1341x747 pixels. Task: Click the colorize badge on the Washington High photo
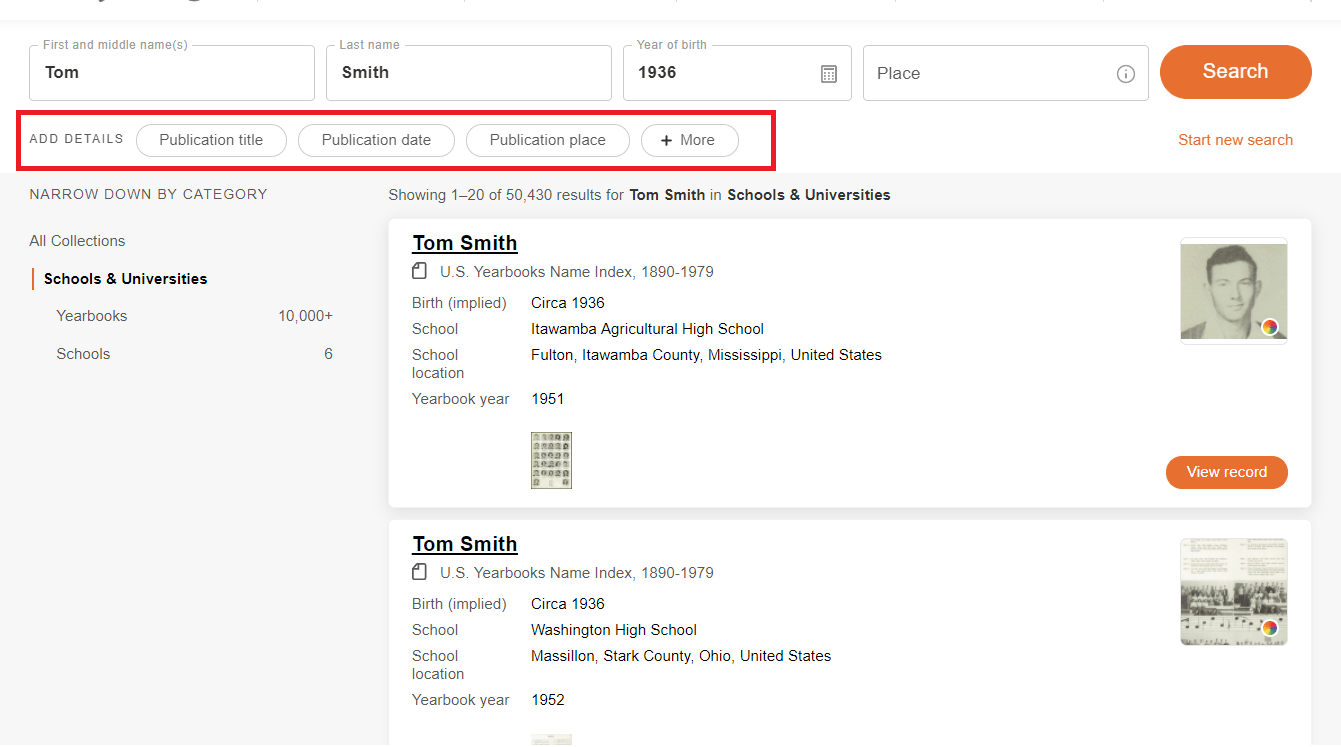(1269, 628)
